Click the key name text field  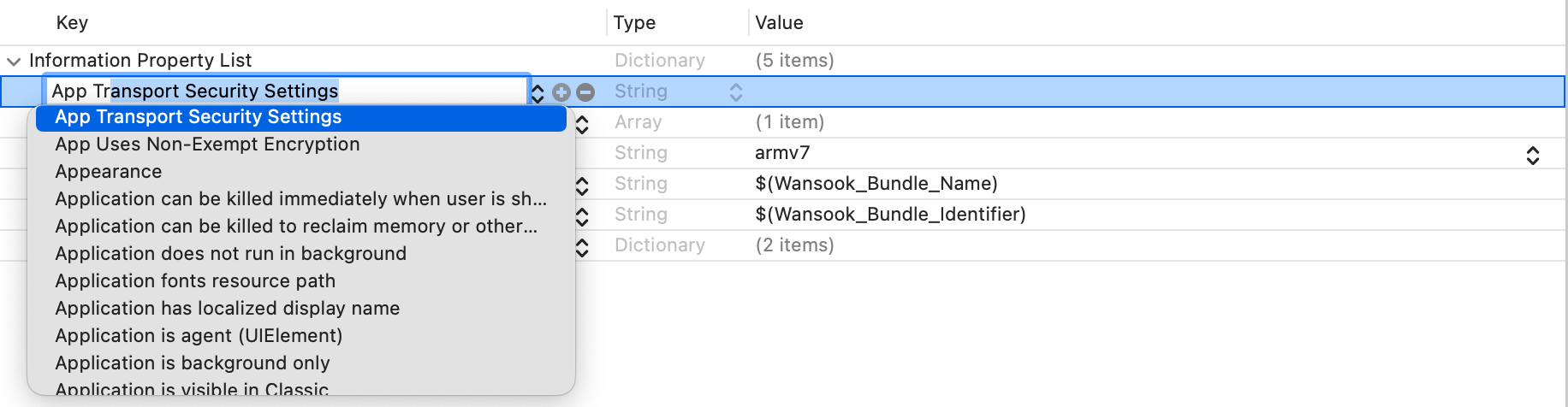click(x=287, y=91)
